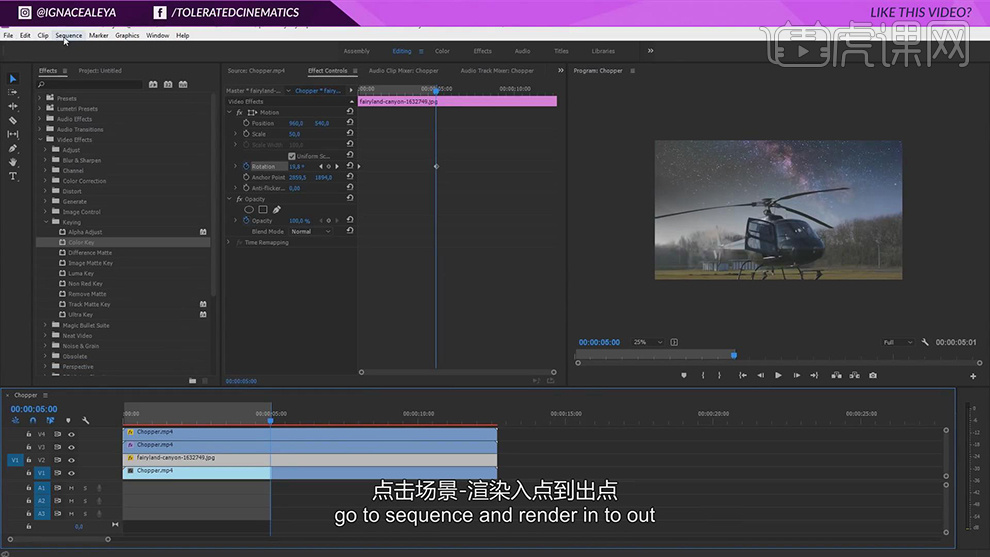Pick free draw bezier mask pen
This screenshot has height=557, width=990.
277,210
